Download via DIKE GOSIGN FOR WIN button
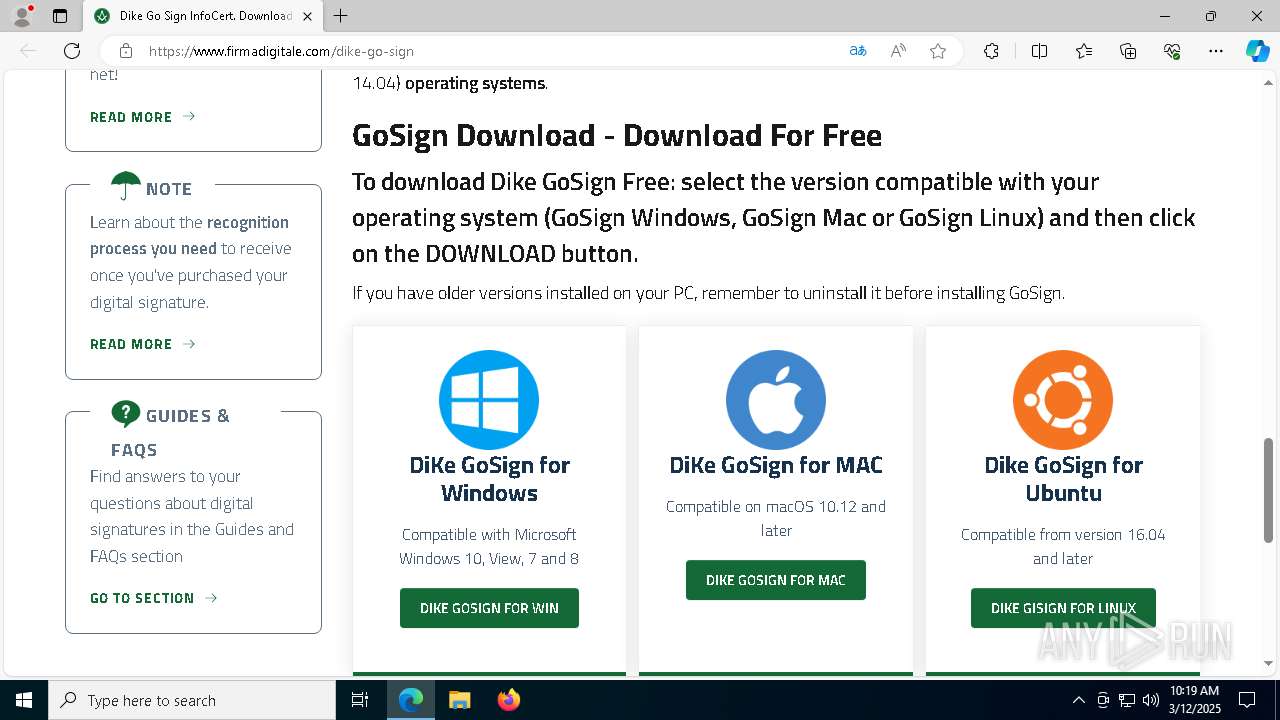The image size is (1280, 720). tap(489, 608)
